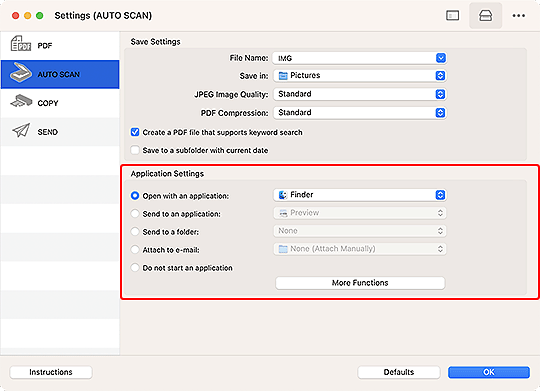Open the PDF Compression dropdown

[360, 113]
